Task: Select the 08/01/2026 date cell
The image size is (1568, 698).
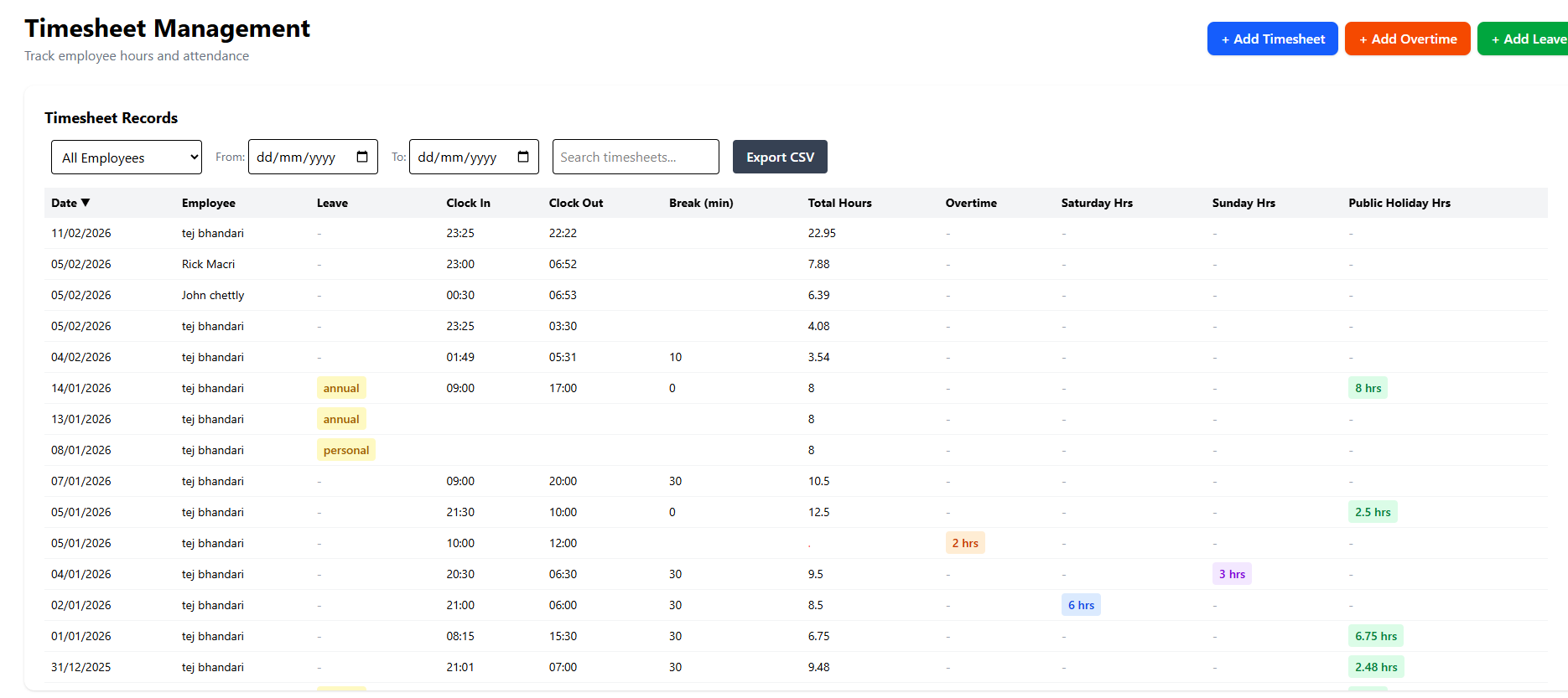Action: [81, 450]
